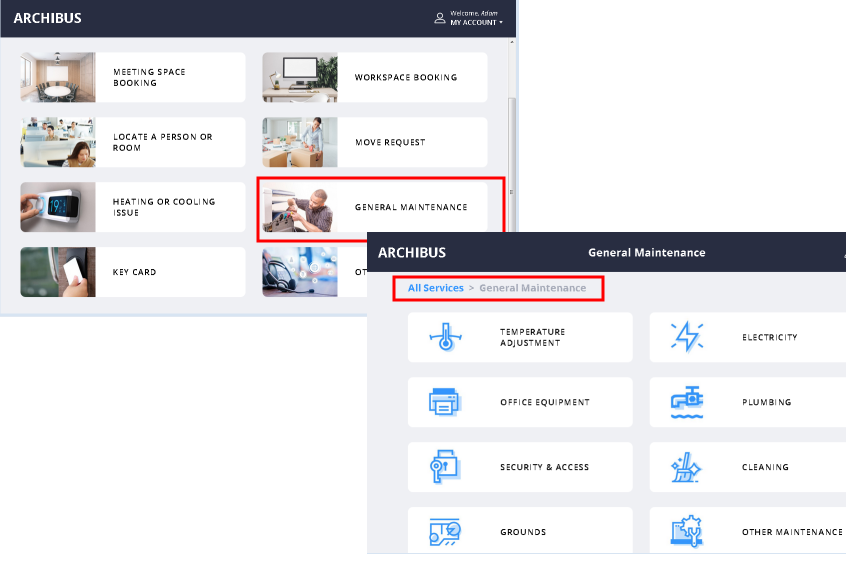This screenshot has width=857, height=564.
Task: Open My Account dropdown menu
Action: point(476,22)
